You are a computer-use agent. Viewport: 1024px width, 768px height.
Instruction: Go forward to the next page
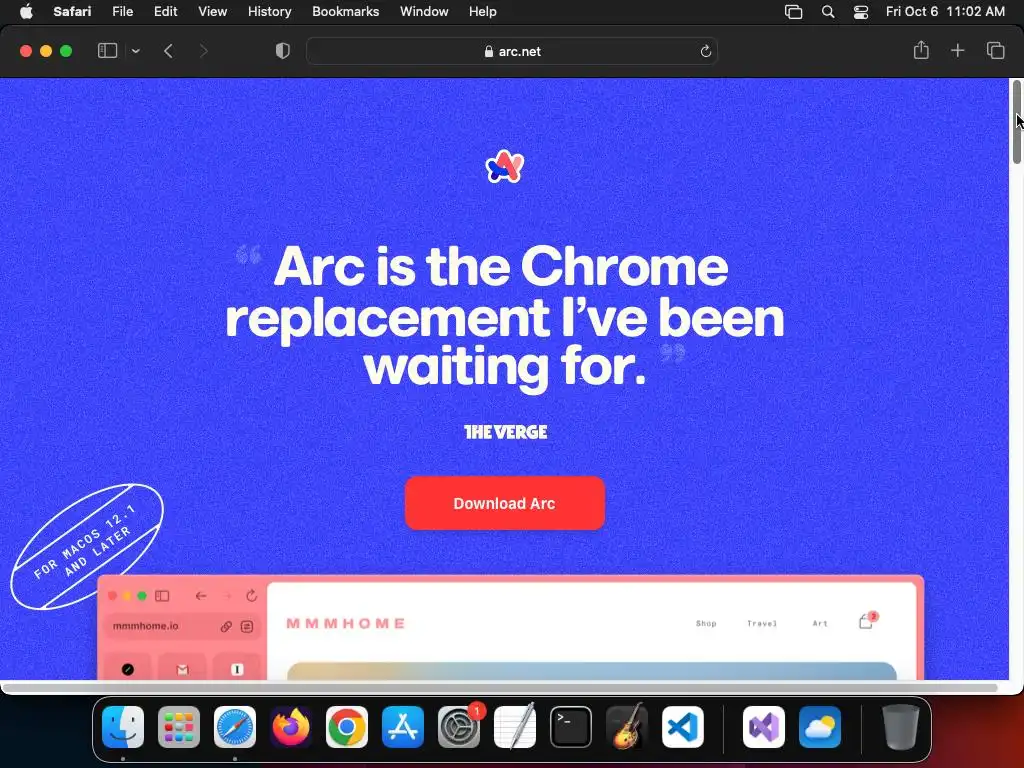[x=203, y=51]
